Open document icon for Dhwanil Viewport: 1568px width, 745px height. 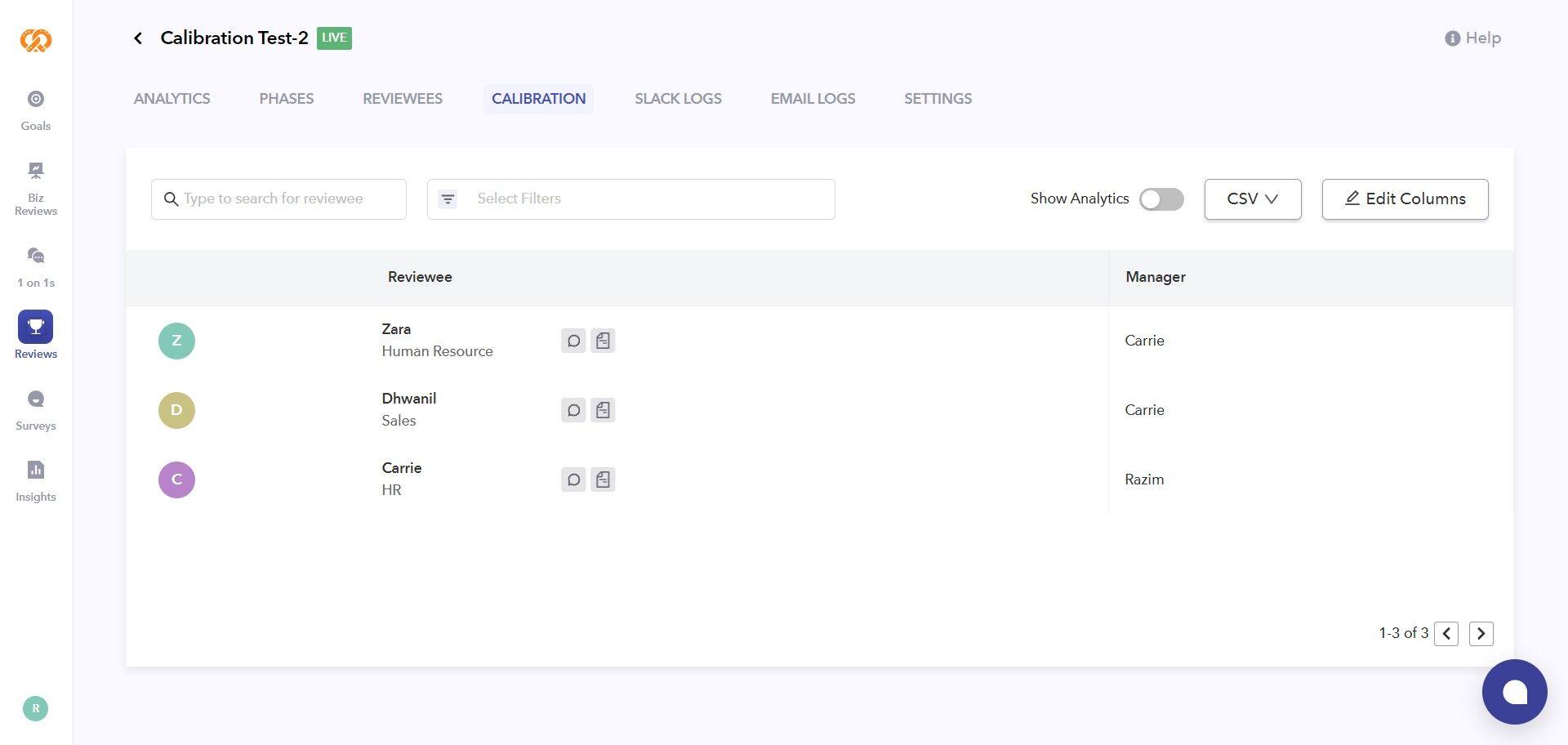pos(603,410)
